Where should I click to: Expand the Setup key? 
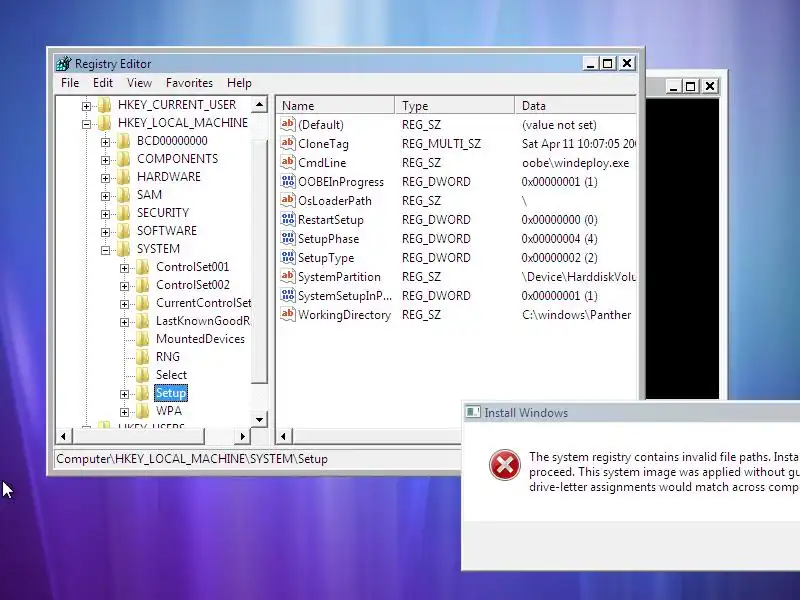[124, 394]
